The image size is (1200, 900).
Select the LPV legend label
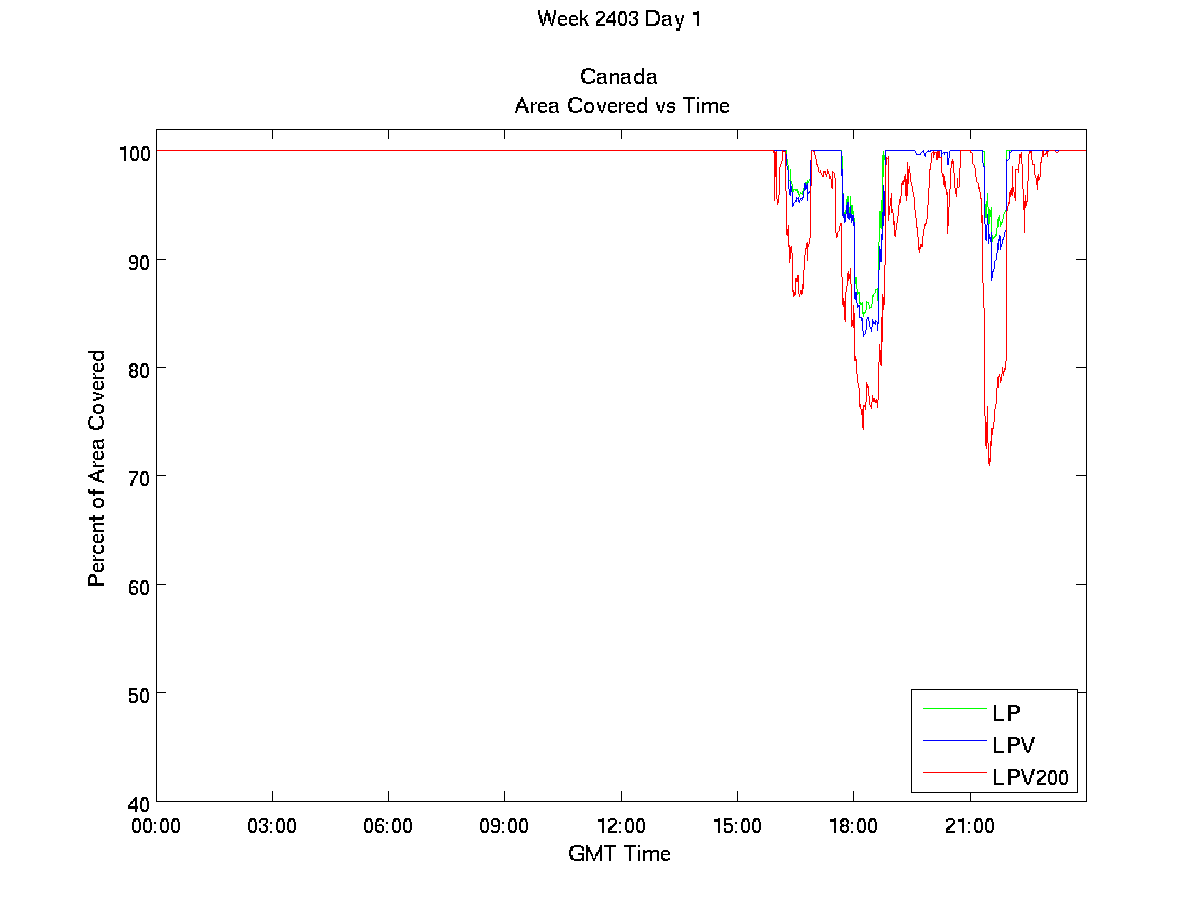coord(1014,745)
